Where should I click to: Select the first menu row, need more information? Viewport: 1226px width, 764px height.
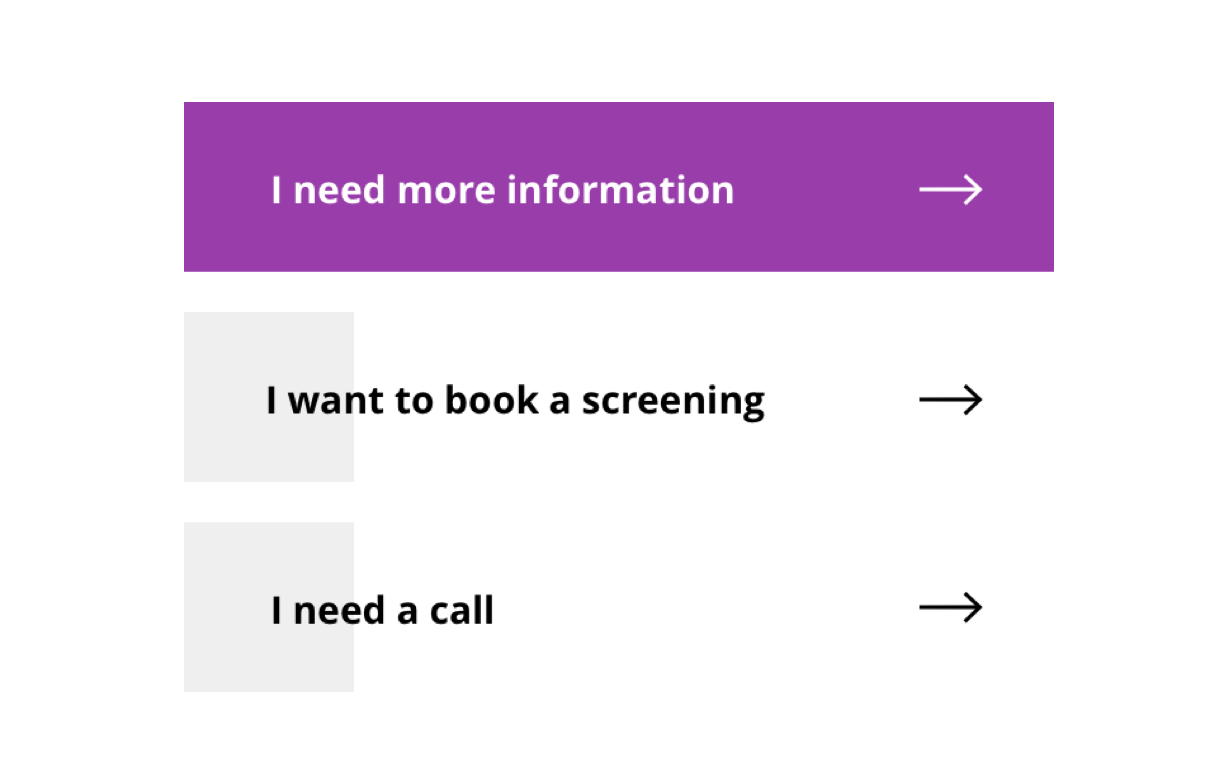619,187
